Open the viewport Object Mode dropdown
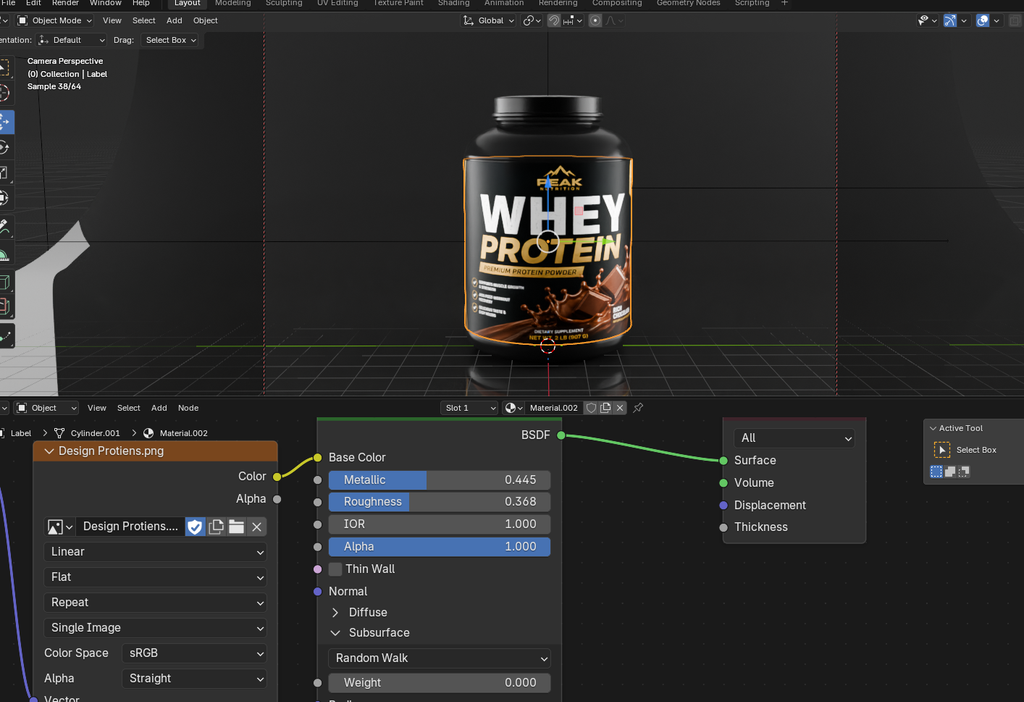Image resolution: width=1024 pixels, height=702 pixels. tap(55, 21)
